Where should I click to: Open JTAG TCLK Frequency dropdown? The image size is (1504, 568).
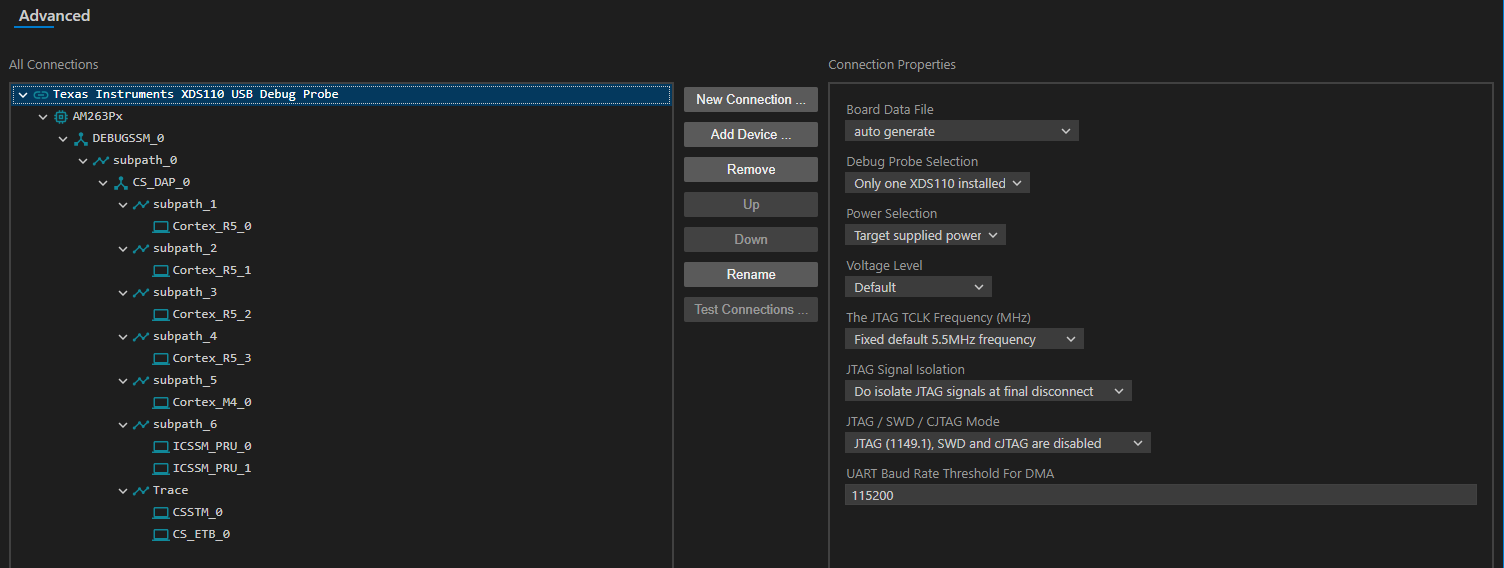[963, 340]
